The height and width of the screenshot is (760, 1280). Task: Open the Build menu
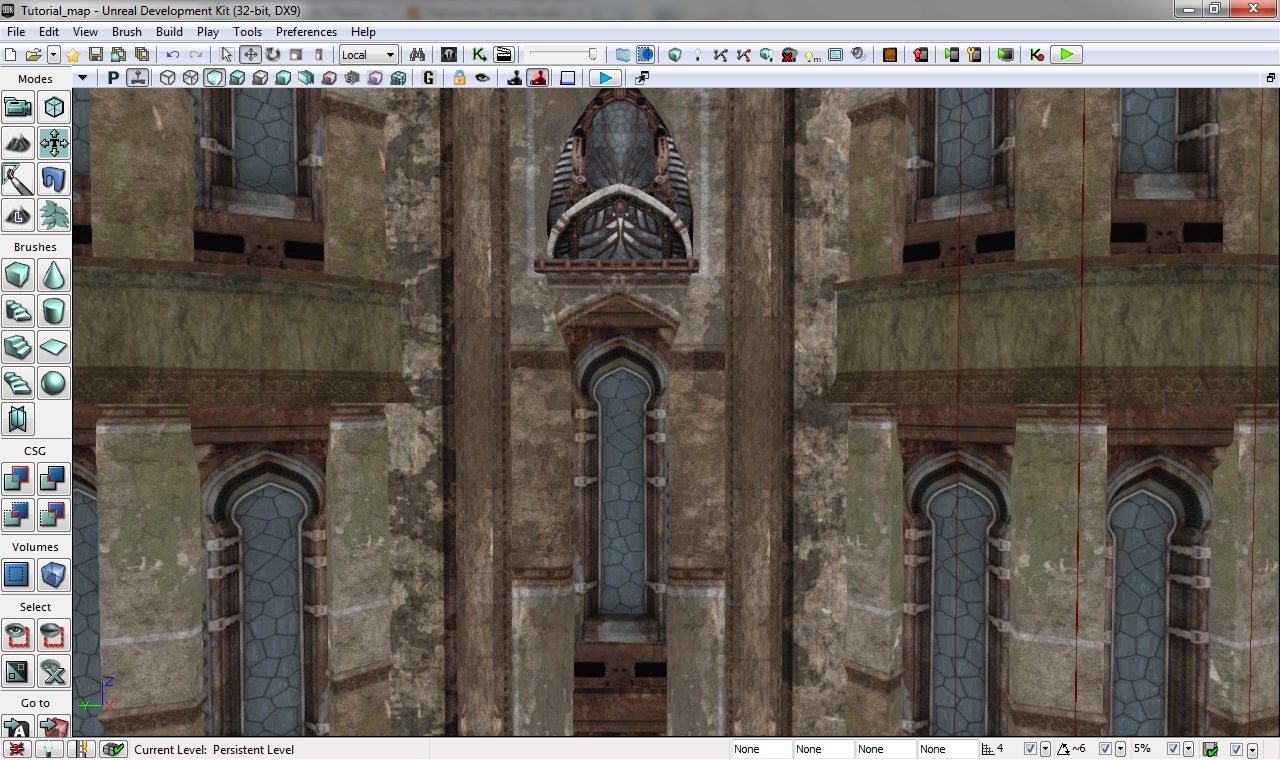(x=169, y=32)
